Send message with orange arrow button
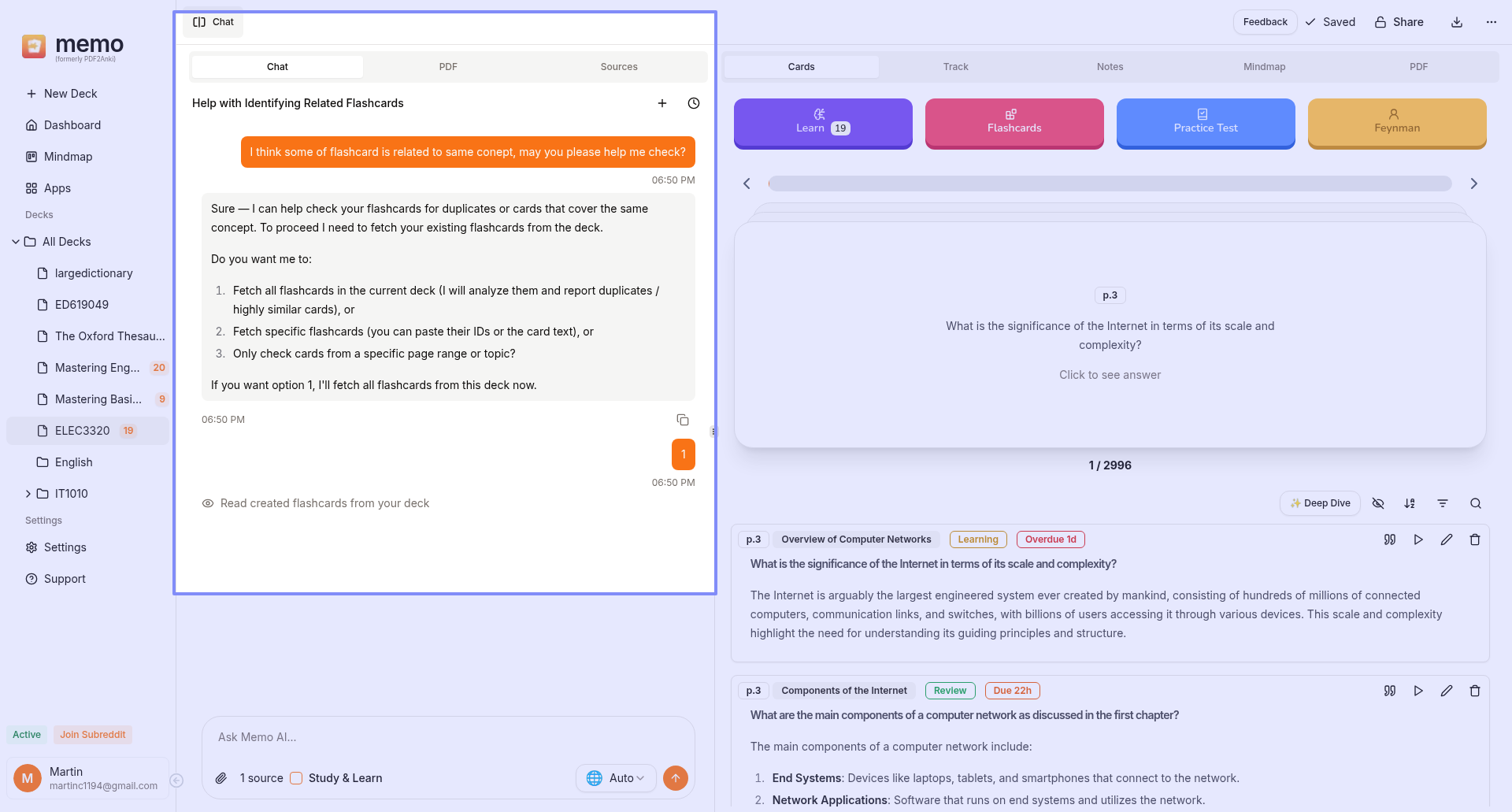 [x=675, y=778]
